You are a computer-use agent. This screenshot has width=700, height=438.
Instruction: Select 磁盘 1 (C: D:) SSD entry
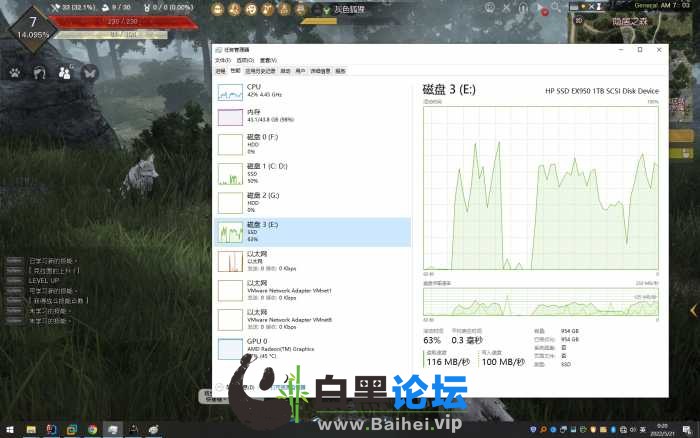313,173
